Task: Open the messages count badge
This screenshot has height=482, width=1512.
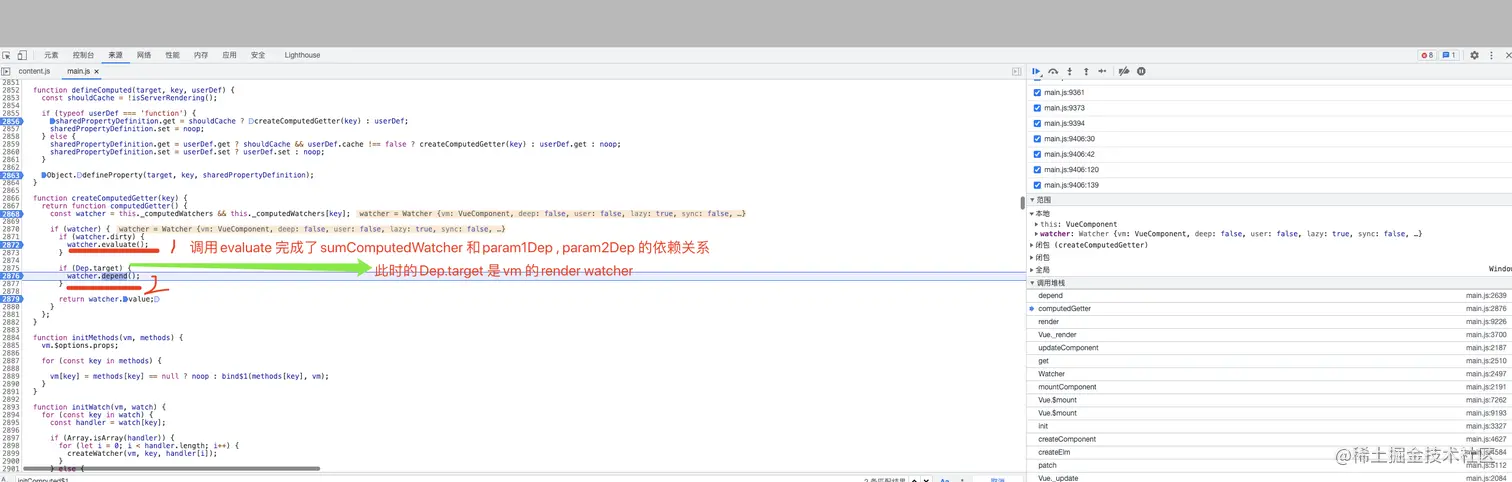Action: pos(1449,55)
